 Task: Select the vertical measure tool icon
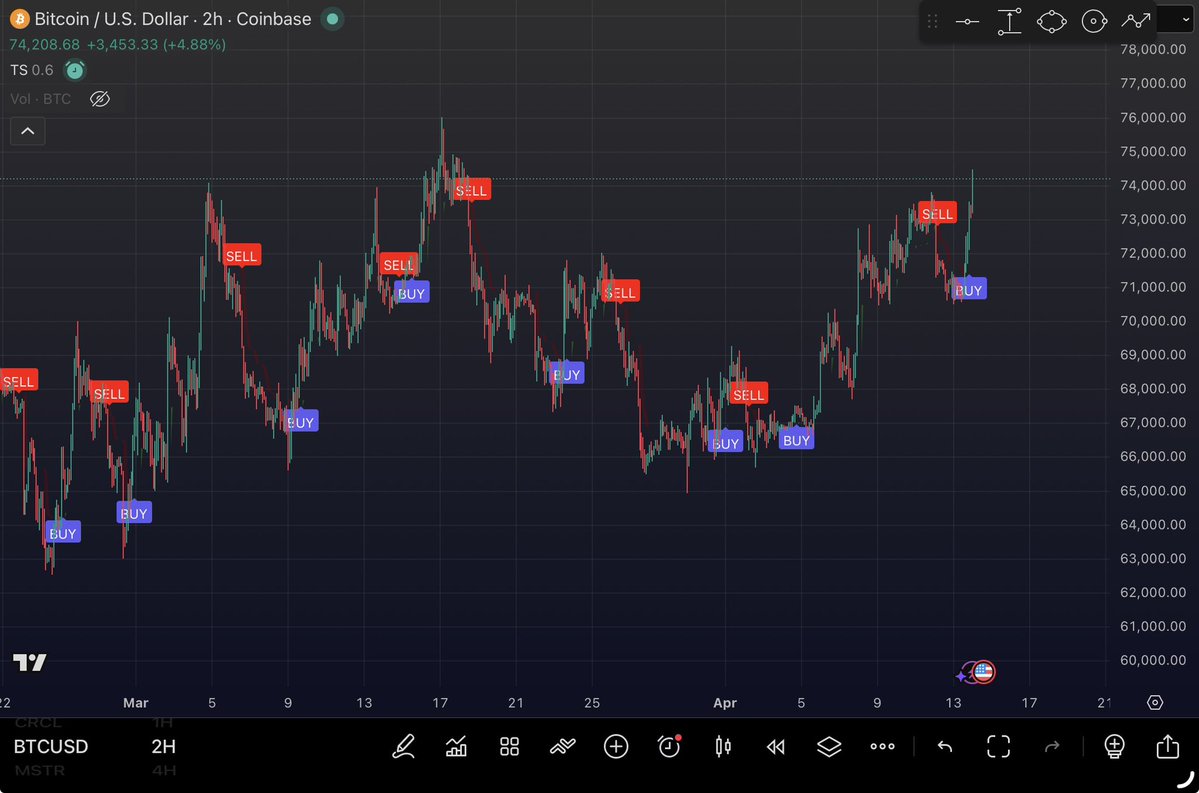coord(1009,21)
